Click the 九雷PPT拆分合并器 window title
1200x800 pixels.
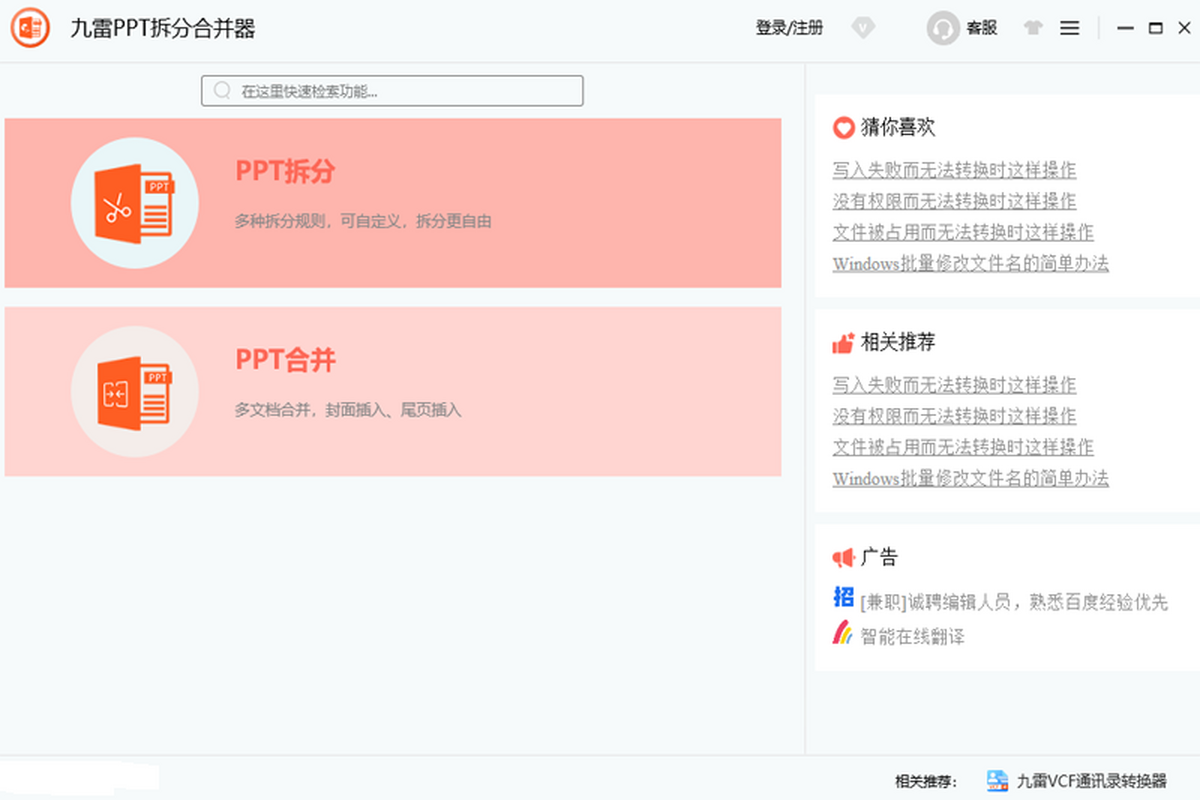pyautogui.click(x=163, y=29)
